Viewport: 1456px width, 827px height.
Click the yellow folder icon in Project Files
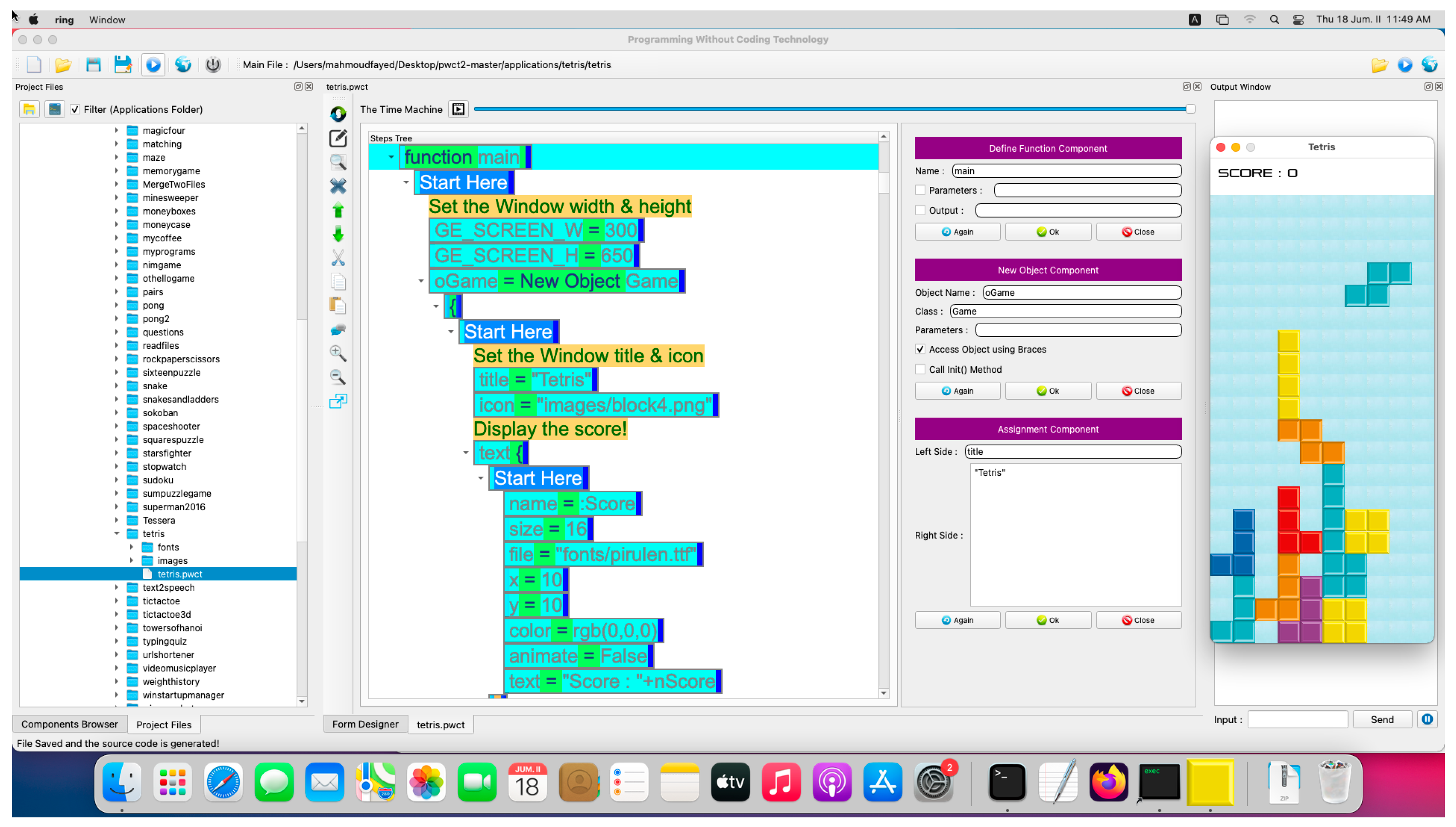(x=30, y=109)
